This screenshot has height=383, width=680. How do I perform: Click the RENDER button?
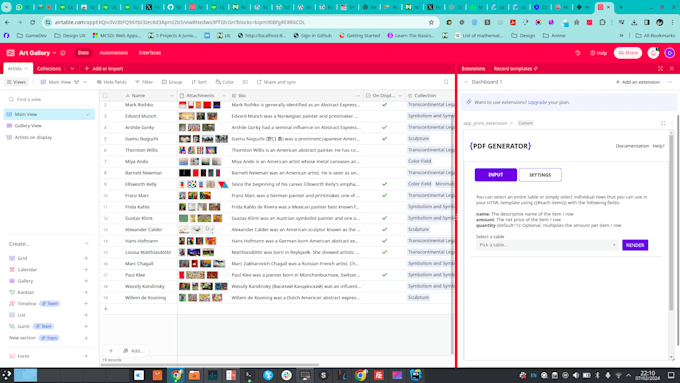(x=635, y=245)
